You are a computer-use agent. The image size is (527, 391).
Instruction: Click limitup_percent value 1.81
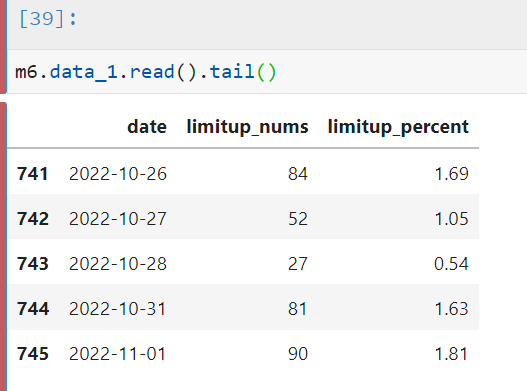451,354
